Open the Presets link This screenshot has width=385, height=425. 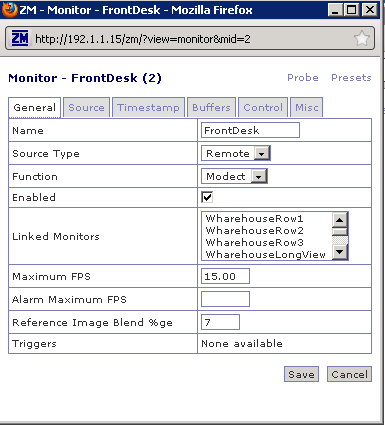tap(351, 78)
